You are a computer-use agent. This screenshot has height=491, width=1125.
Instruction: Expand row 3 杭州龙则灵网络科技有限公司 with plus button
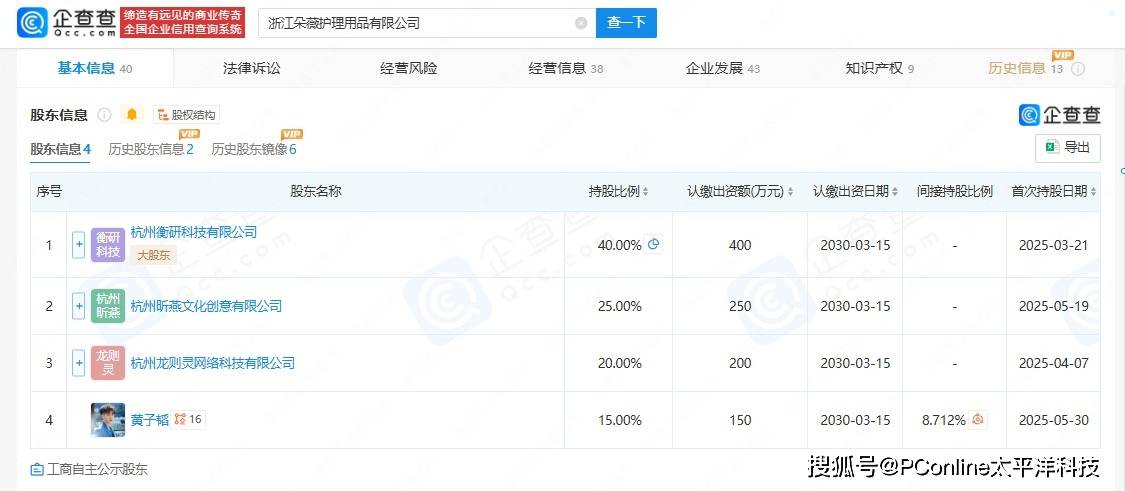(79, 363)
